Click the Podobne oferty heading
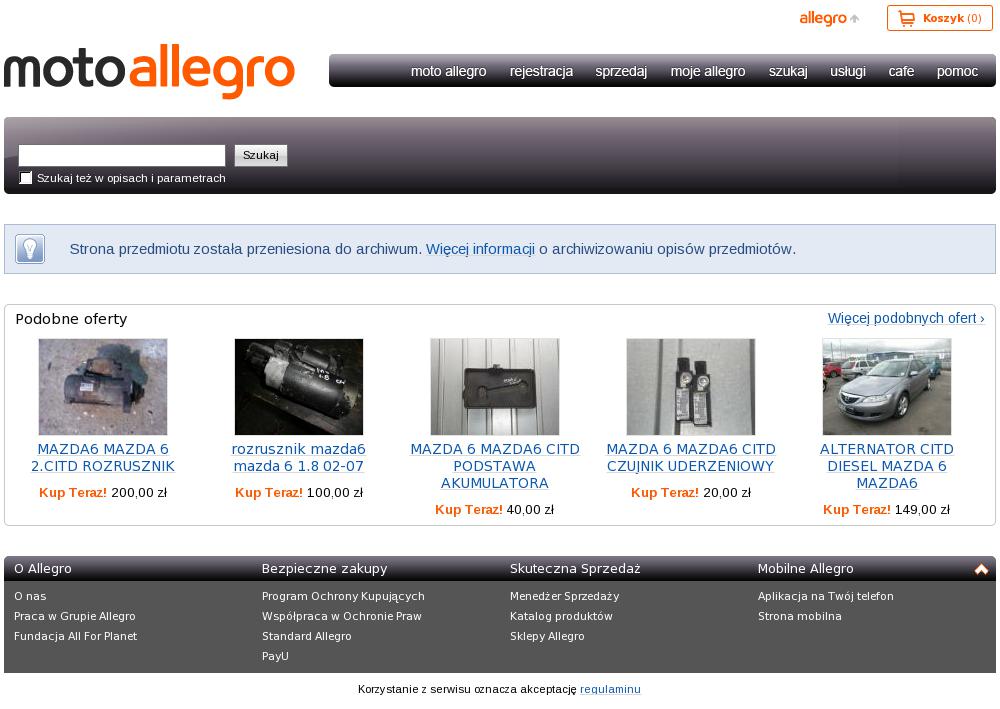The image size is (1000, 709). (71, 319)
